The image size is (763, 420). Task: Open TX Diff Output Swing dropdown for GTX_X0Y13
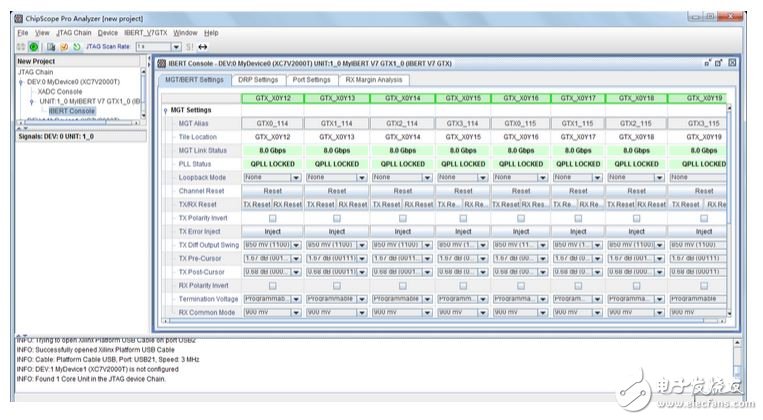coord(362,244)
